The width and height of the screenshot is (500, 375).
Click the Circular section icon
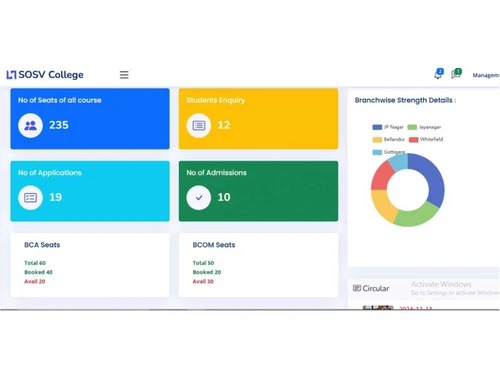357,288
